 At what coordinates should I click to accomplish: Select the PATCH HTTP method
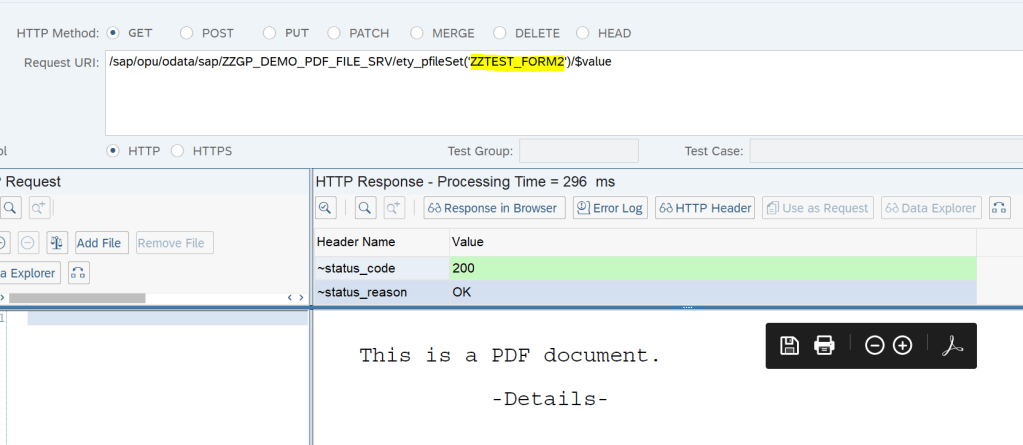tap(334, 33)
